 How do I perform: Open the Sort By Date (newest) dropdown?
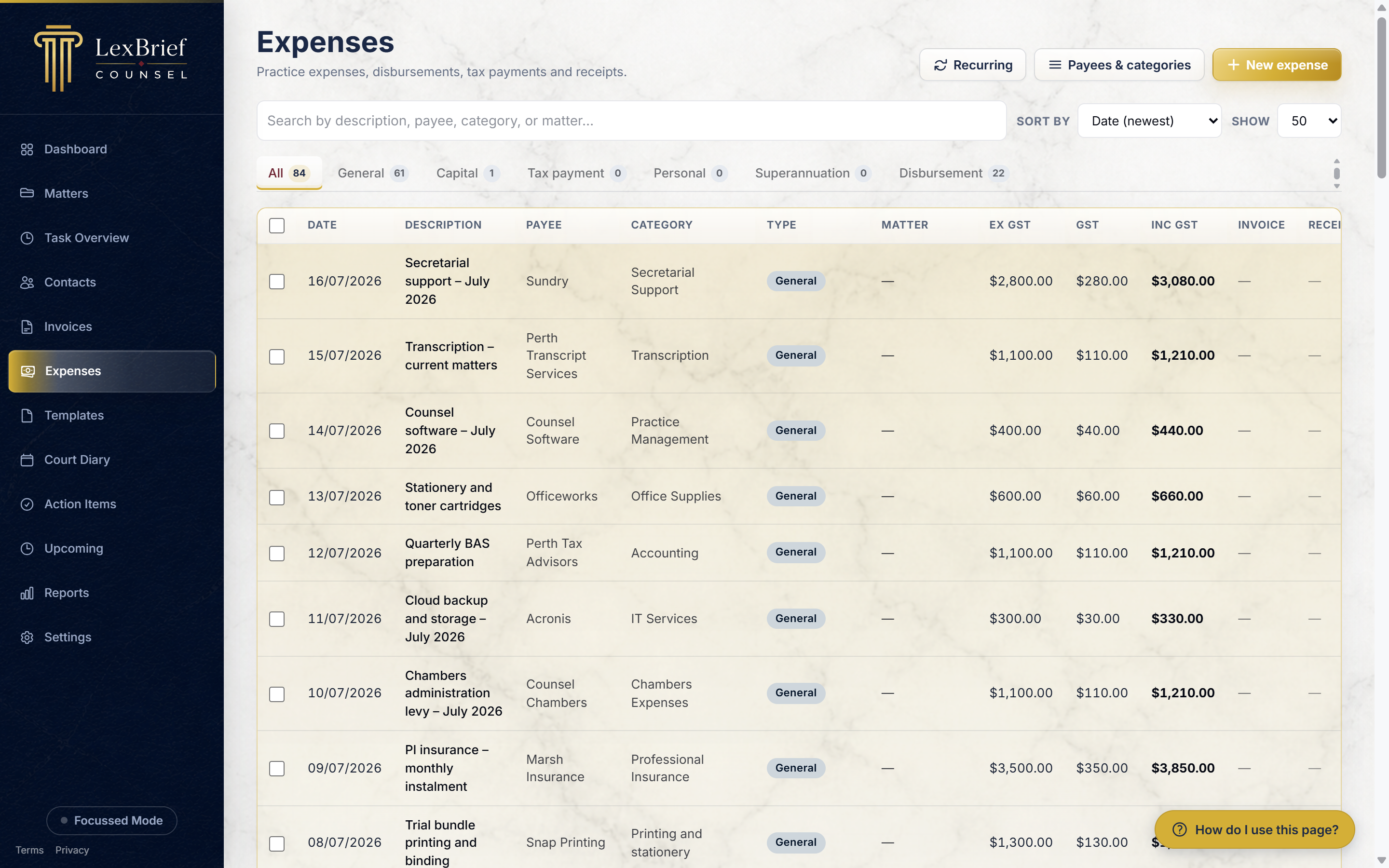point(1150,121)
